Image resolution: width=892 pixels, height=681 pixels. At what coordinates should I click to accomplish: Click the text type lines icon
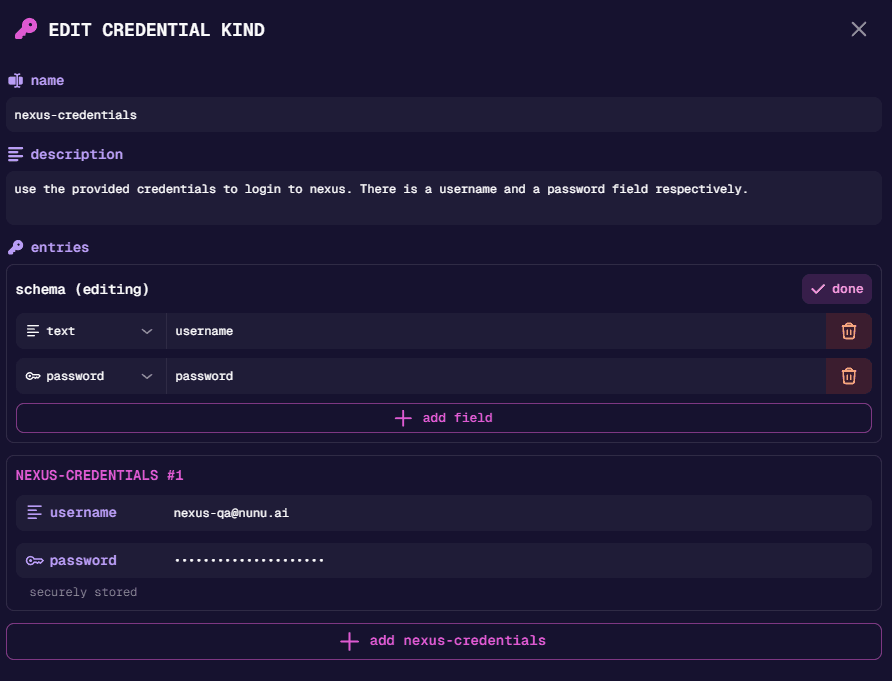33,331
